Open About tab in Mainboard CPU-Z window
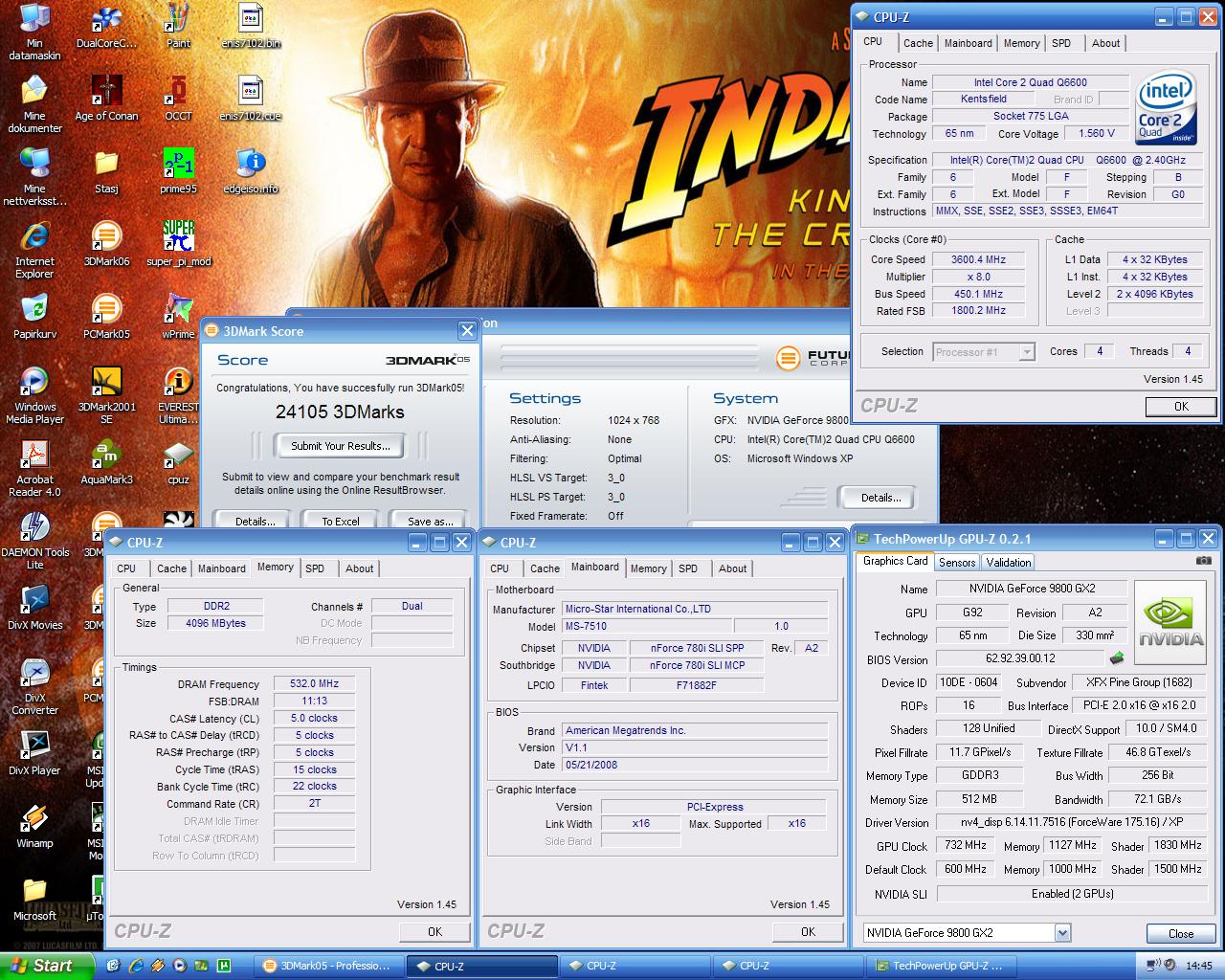This screenshot has height=980, width=1225. (732, 568)
